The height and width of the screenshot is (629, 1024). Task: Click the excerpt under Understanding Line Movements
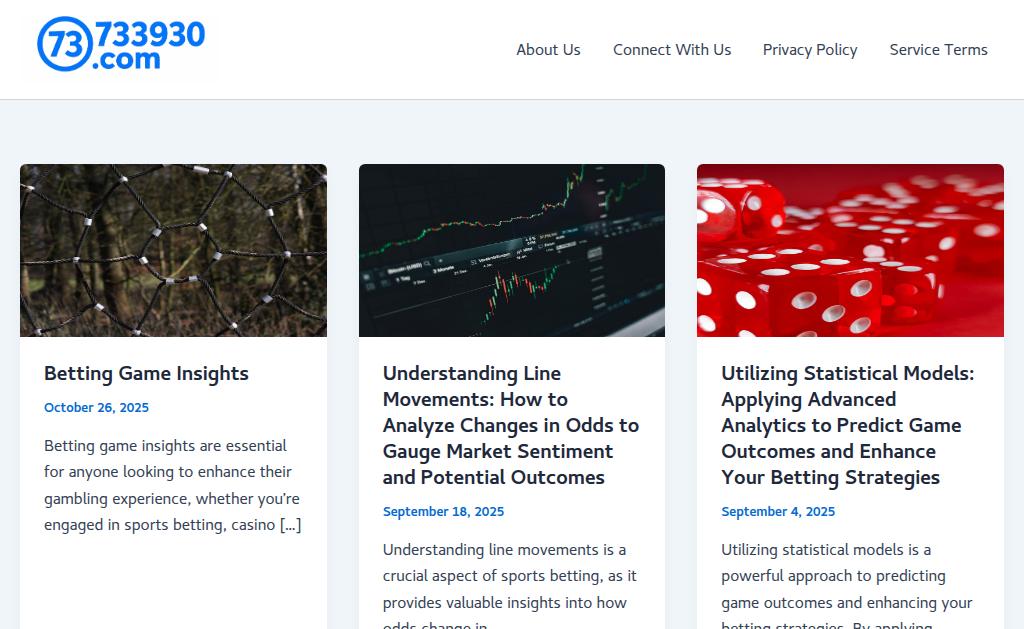pyautogui.click(x=510, y=577)
